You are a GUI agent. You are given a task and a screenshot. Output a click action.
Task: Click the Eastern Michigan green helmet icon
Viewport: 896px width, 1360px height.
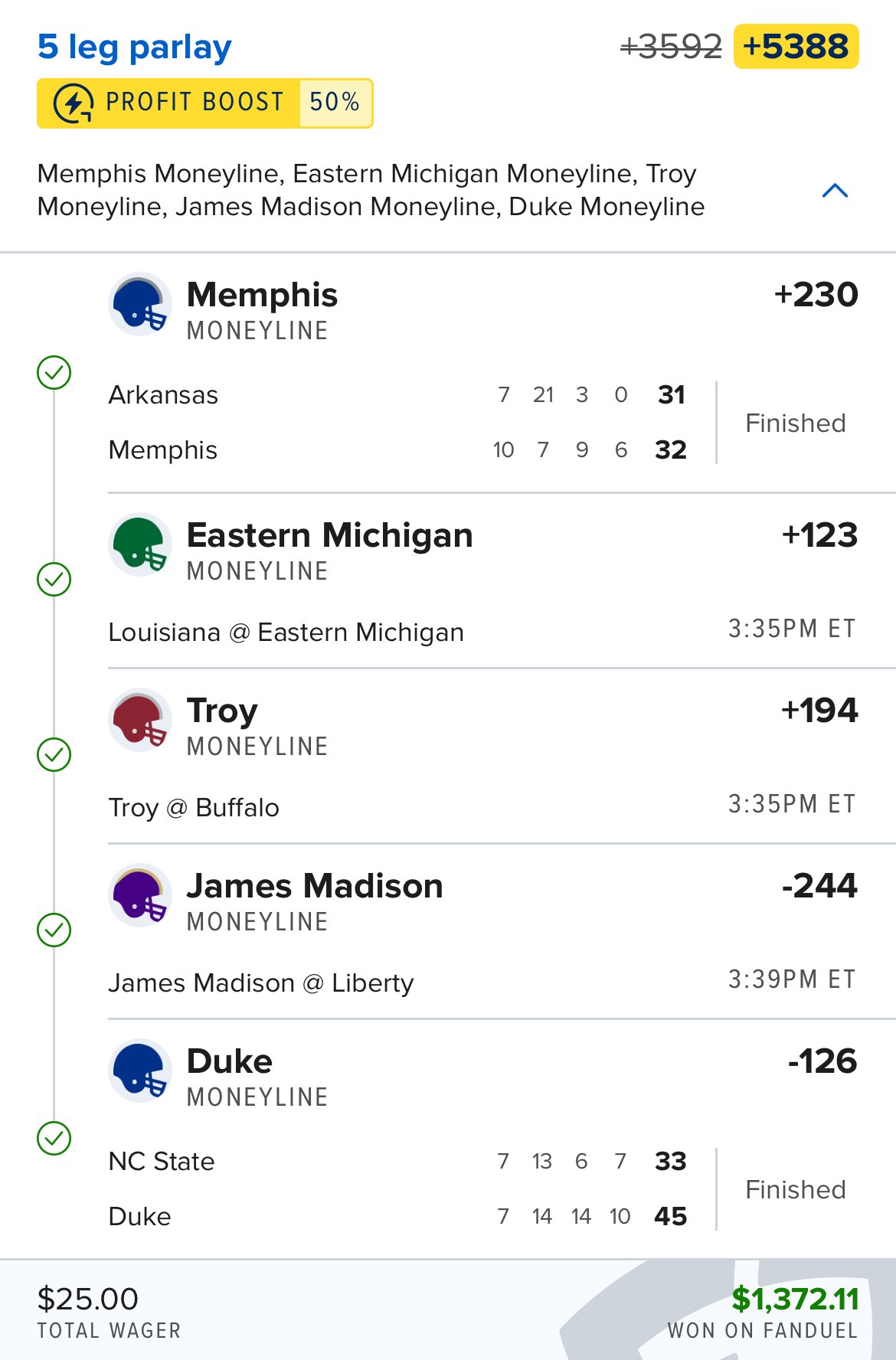(x=139, y=544)
